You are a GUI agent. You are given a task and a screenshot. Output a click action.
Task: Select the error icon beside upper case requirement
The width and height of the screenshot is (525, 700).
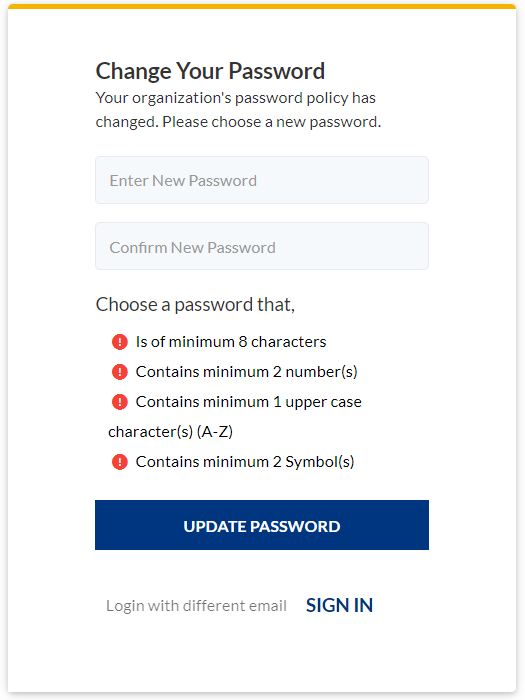click(x=120, y=402)
